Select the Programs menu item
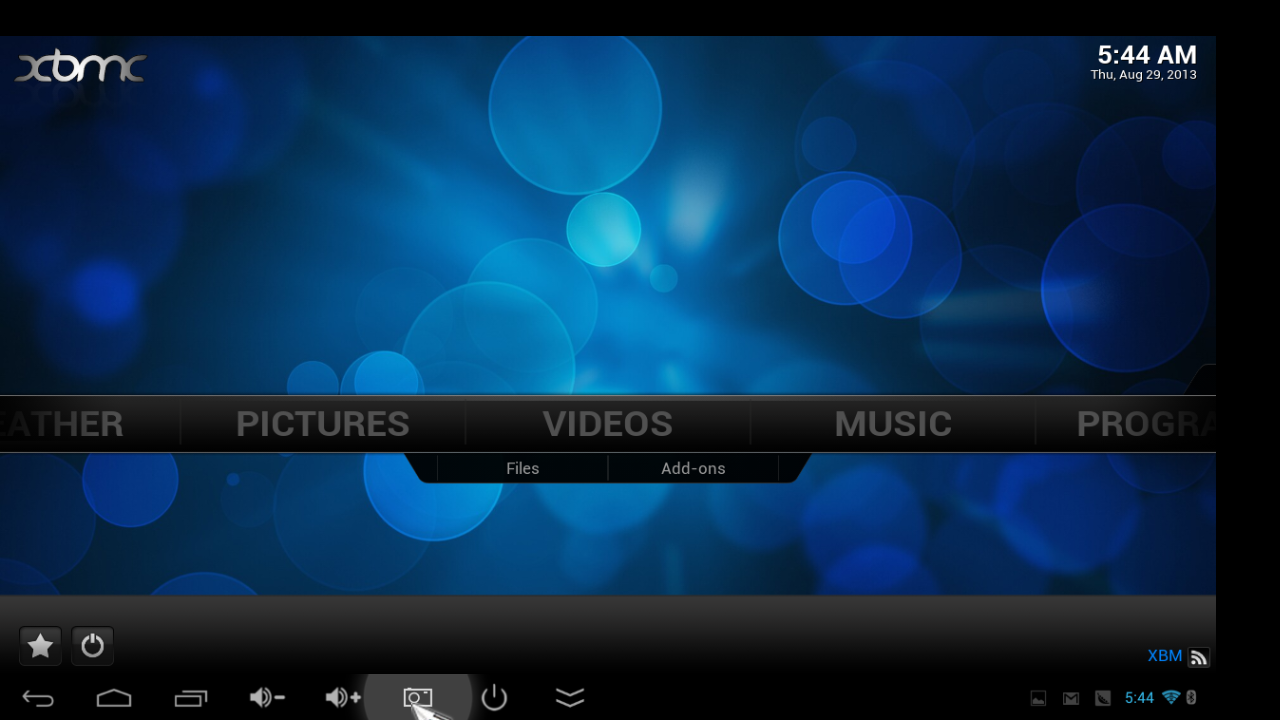The height and width of the screenshot is (720, 1280). click(x=1145, y=424)
